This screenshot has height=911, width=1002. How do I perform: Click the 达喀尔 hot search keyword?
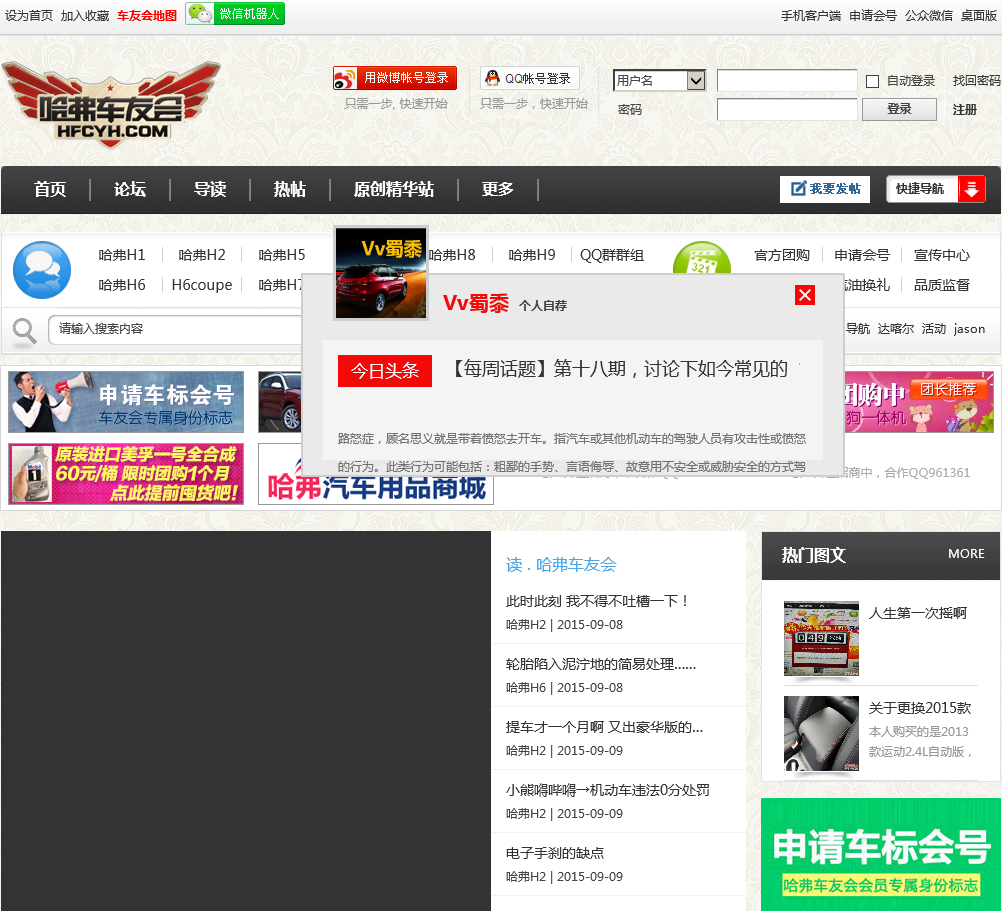pyautogui.click(x=895, y=329)
